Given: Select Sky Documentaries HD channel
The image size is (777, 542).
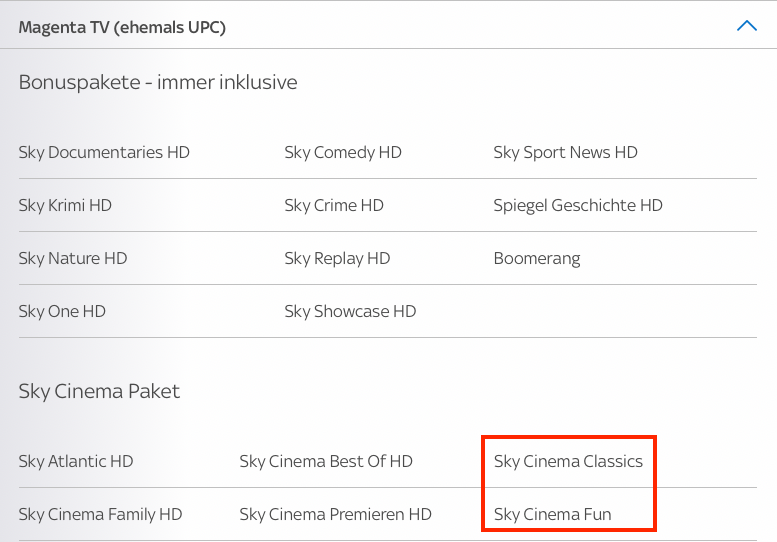Looking at the screenshot, I should pyautogui.click(x=104, y=152).
